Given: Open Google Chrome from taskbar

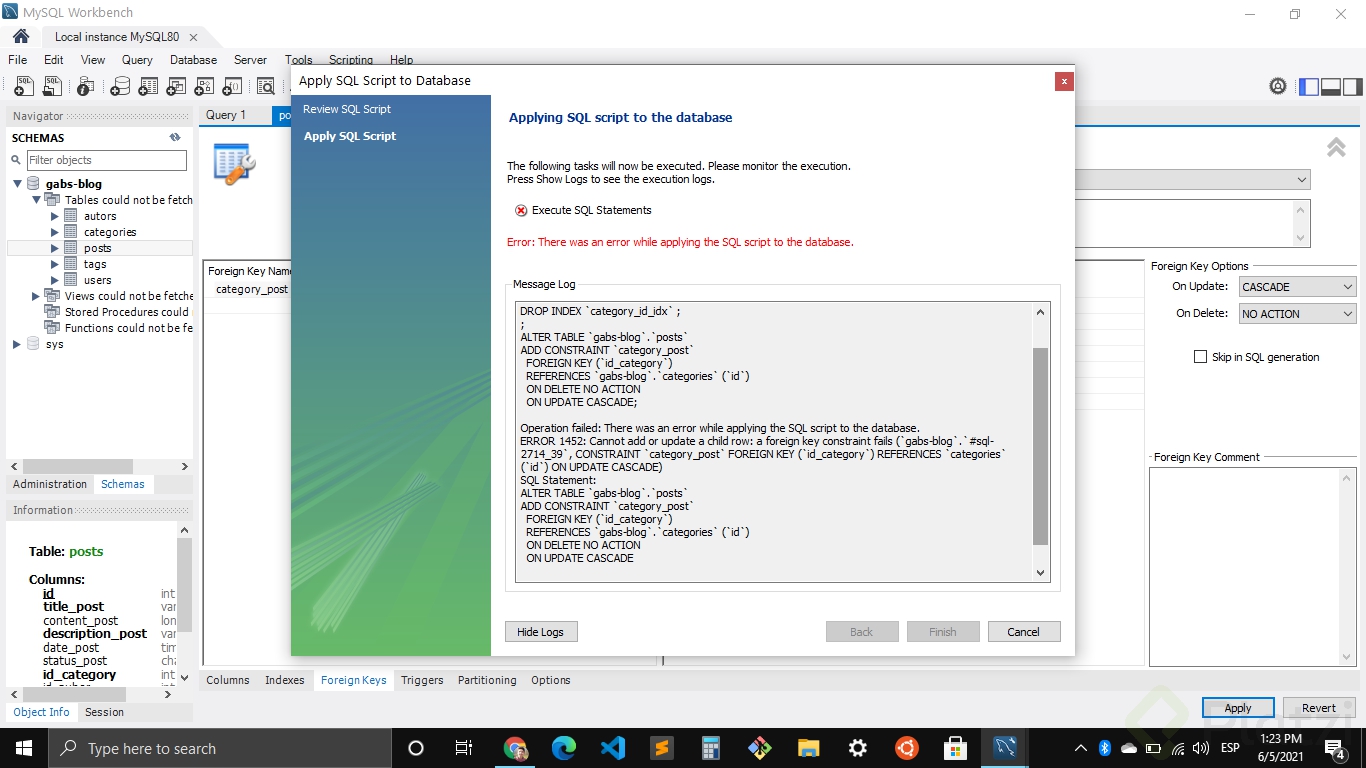Looking at the screenshot, I should [516, 748].
